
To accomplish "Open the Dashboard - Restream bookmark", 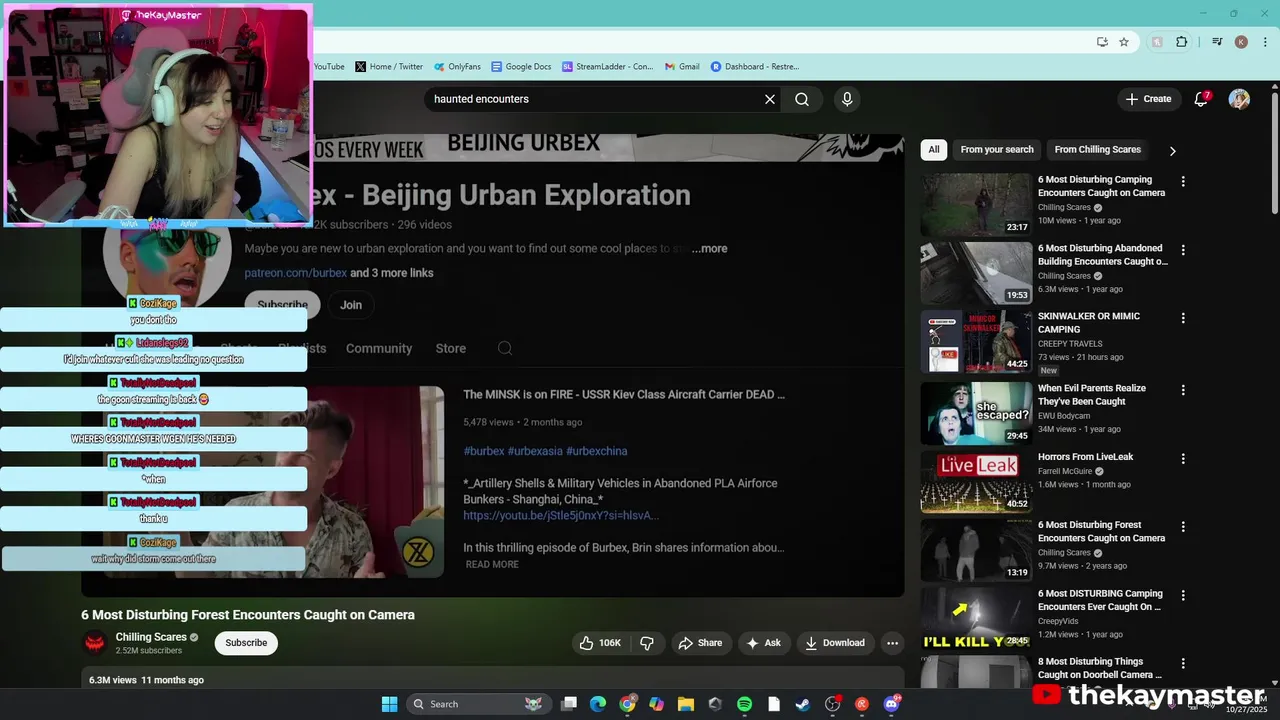I will click(755, 67).
